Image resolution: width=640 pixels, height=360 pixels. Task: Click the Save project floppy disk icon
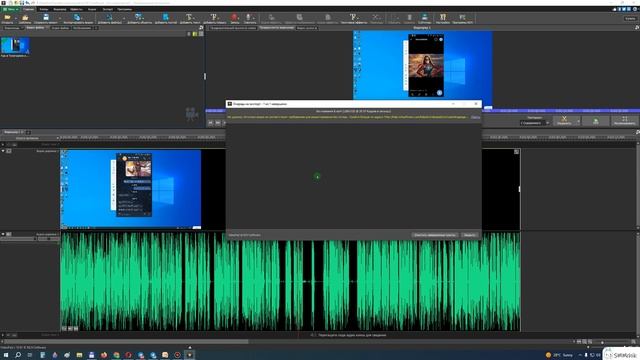click(x=46, y=18)
